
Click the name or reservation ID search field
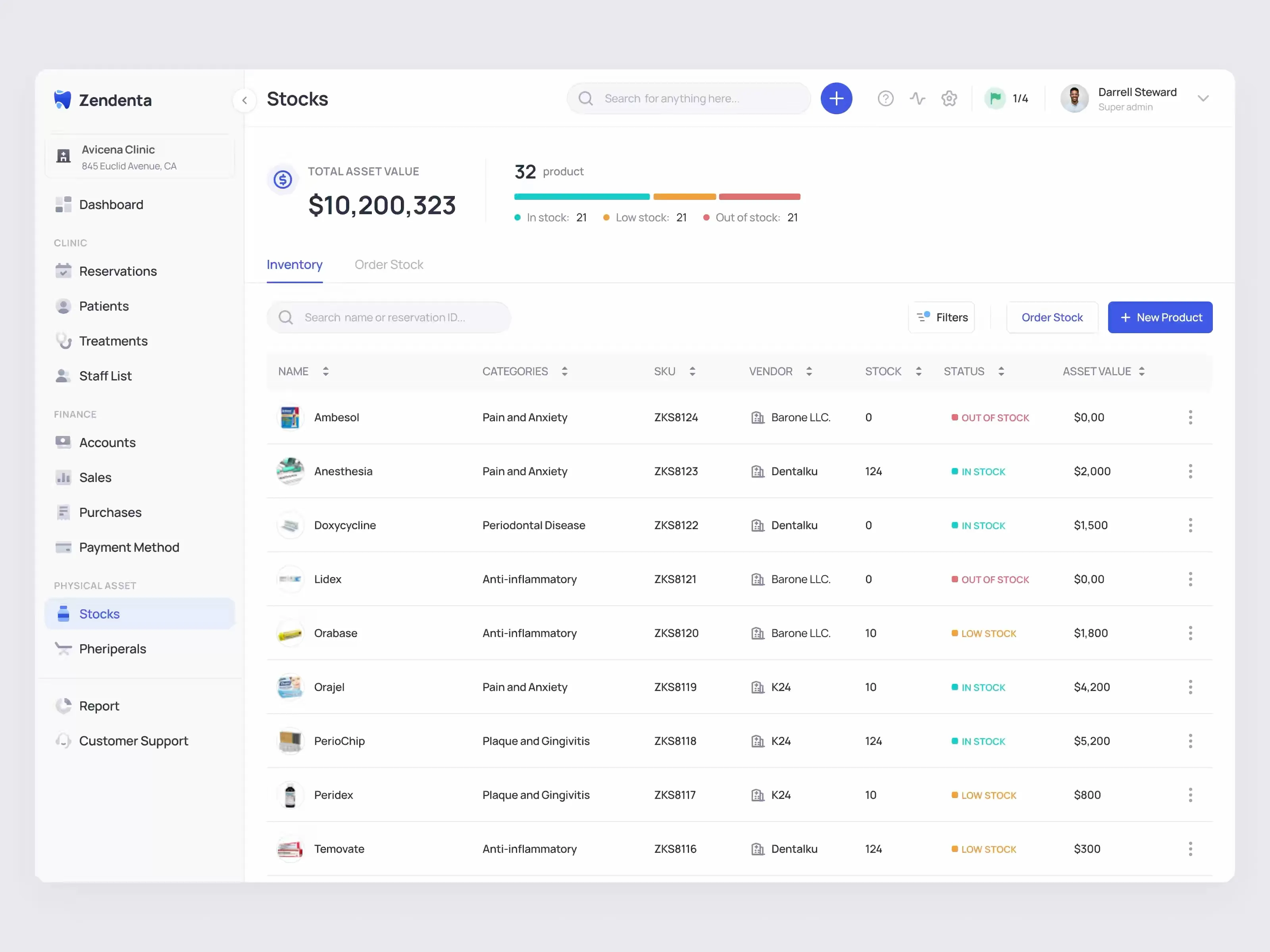click(389, 317)
